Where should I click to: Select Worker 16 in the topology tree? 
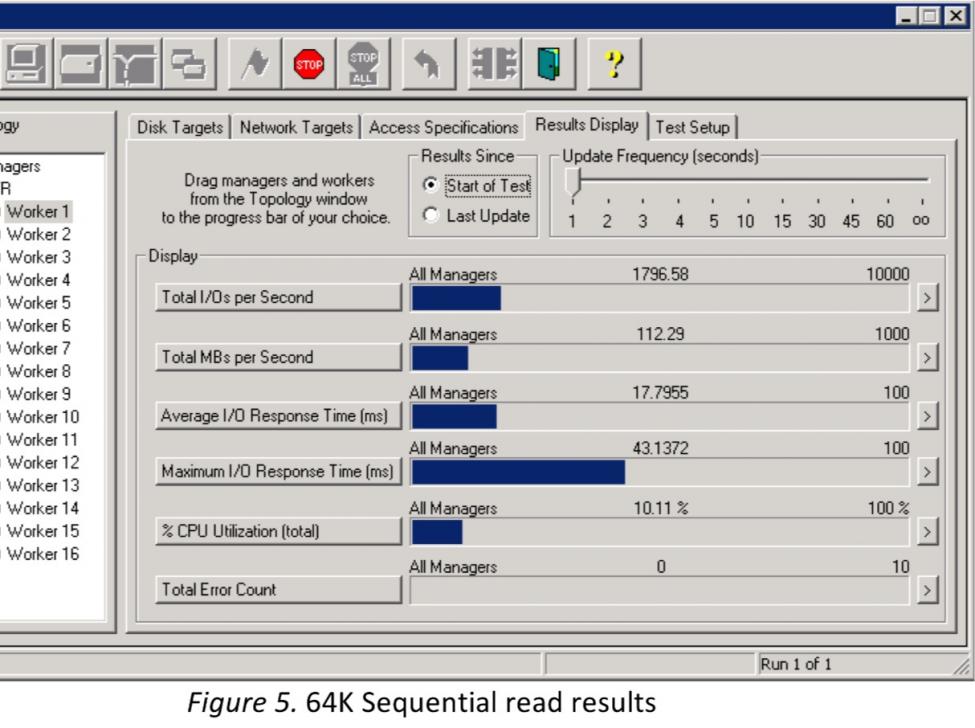[x=43, y=554]
